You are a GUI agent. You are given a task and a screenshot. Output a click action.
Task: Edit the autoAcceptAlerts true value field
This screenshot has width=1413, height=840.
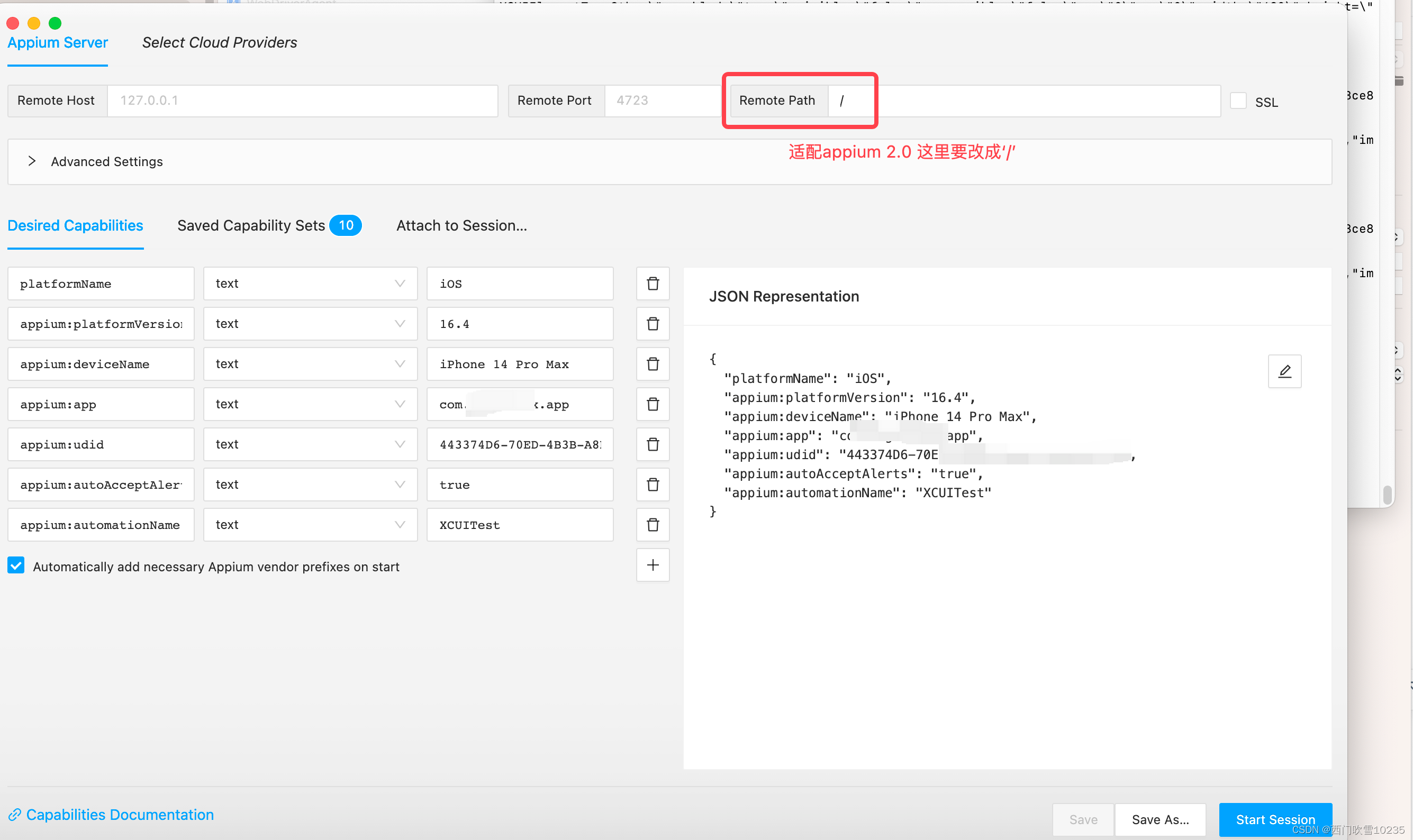[520, 485]
